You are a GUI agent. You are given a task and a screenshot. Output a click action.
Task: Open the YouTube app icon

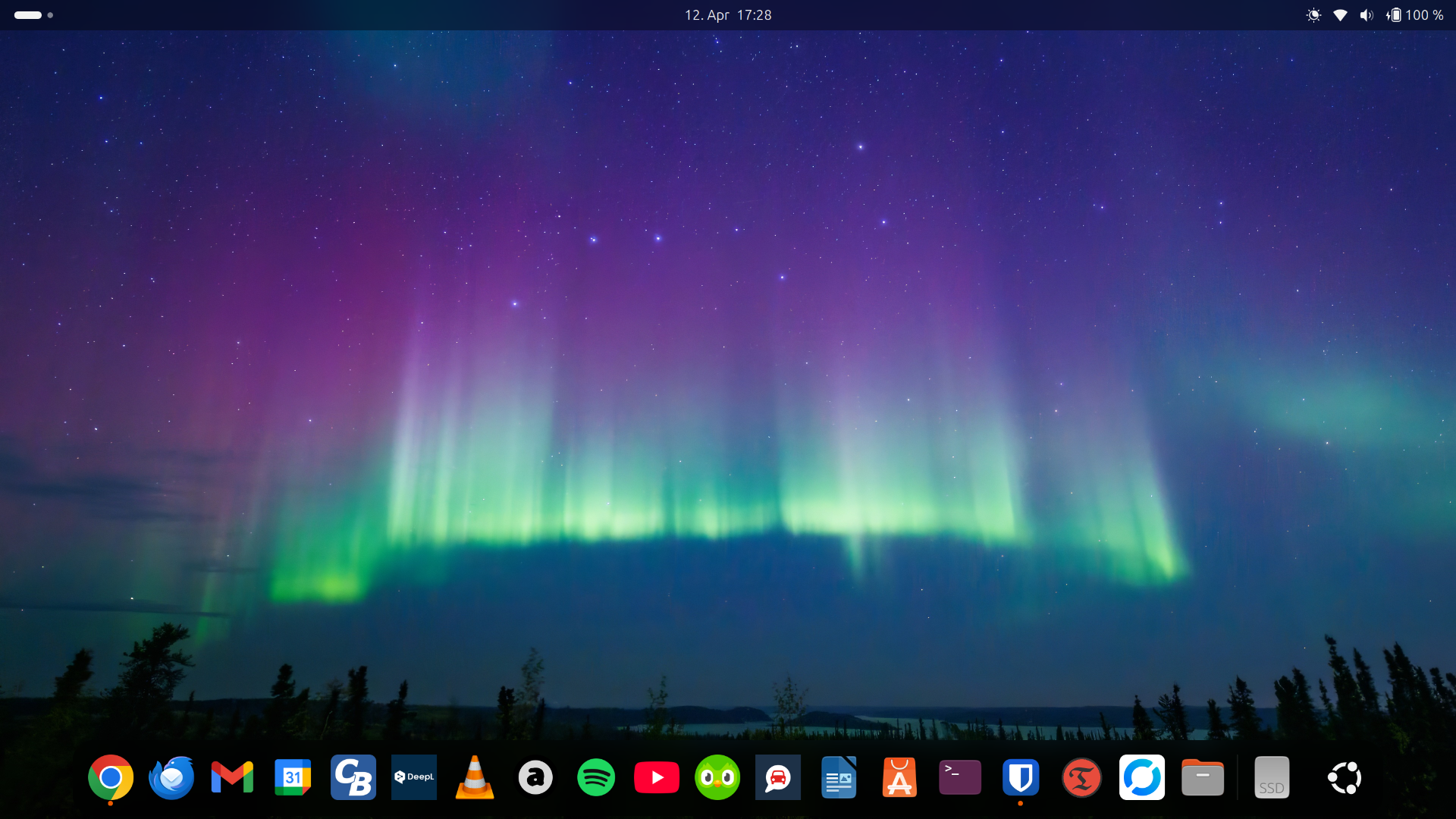click(657, 777)
